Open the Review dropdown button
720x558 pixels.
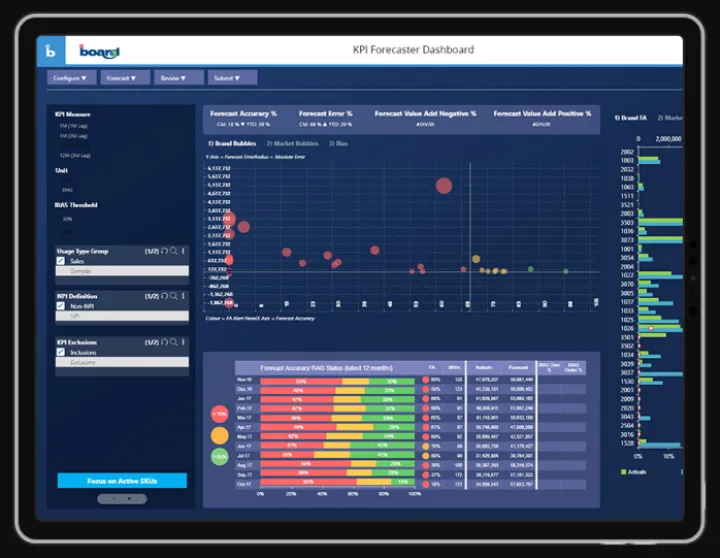coord(179,77)
